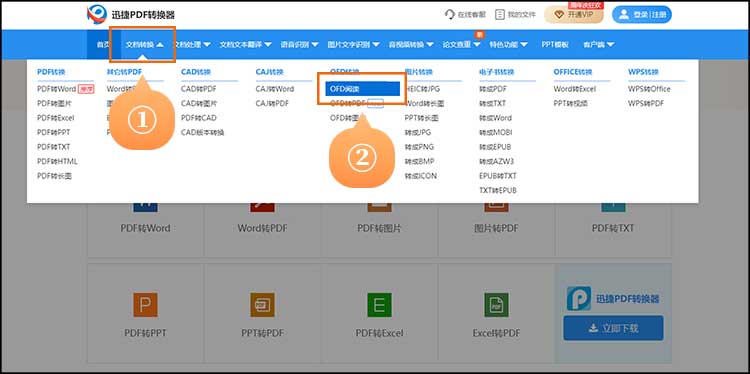Image resolution: width=750 pixels, height=374 pixels.
Task: Open 在线客服 headset support icon
Action: [450, 14]
